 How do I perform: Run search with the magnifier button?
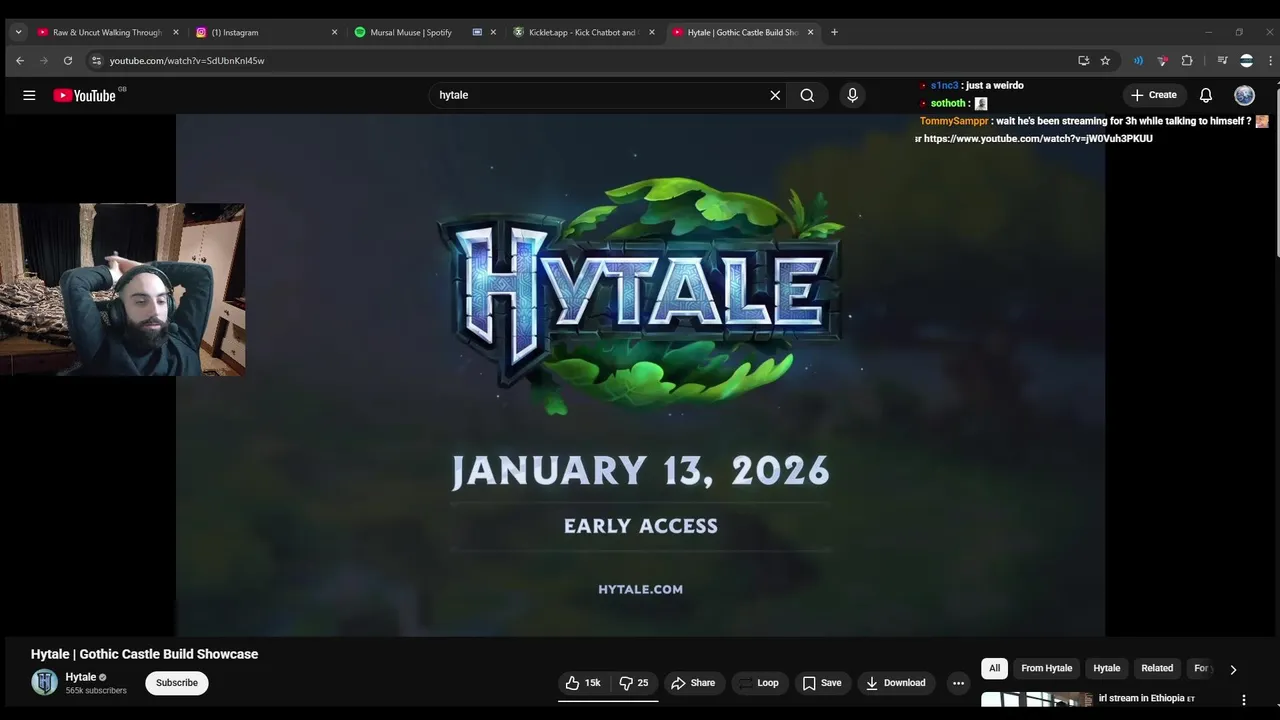(x=807, y=95)
